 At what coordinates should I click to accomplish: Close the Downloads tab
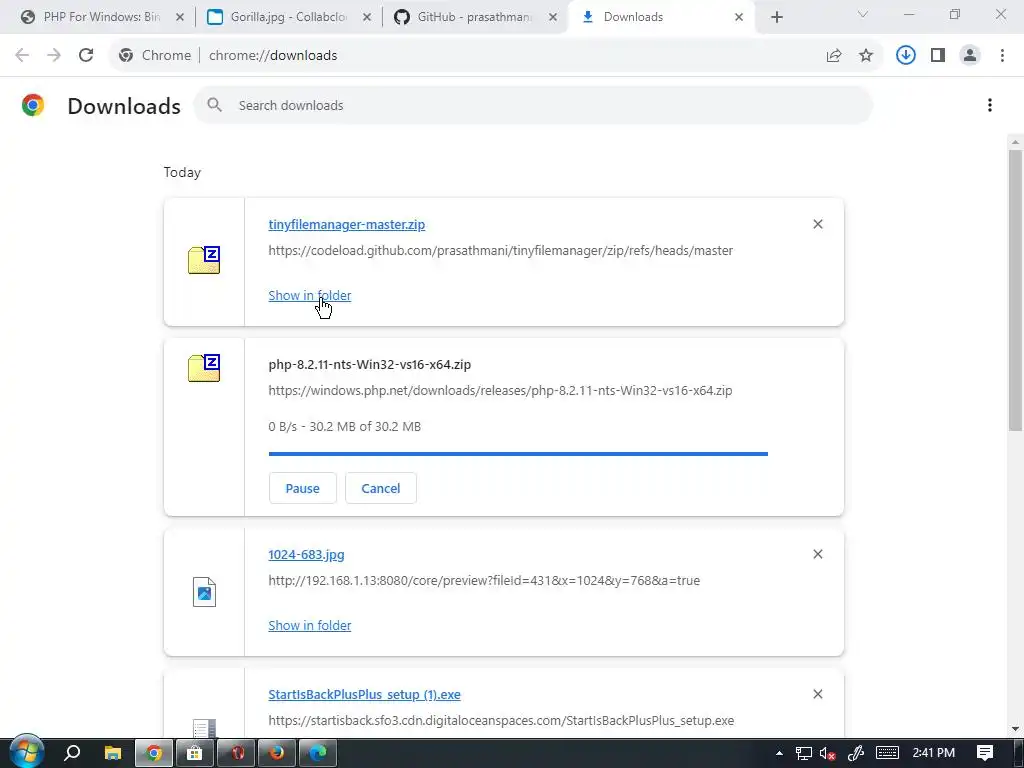739,17
